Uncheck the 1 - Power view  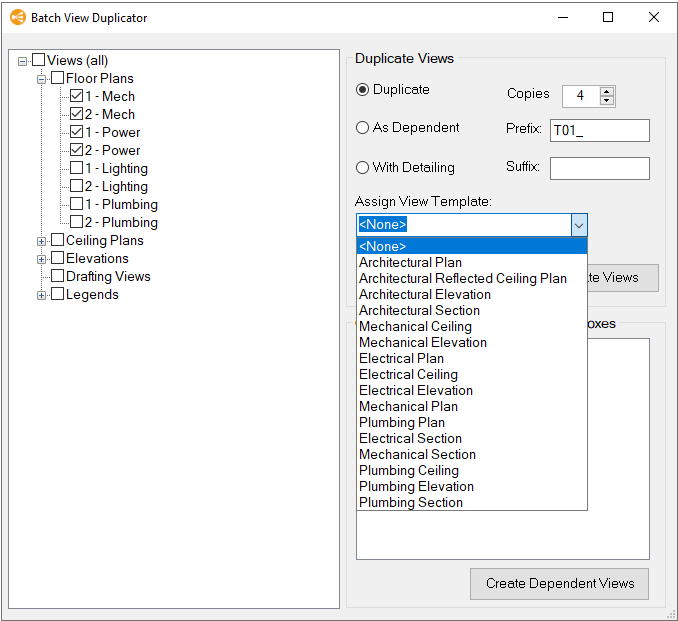(x=77, y=131)
